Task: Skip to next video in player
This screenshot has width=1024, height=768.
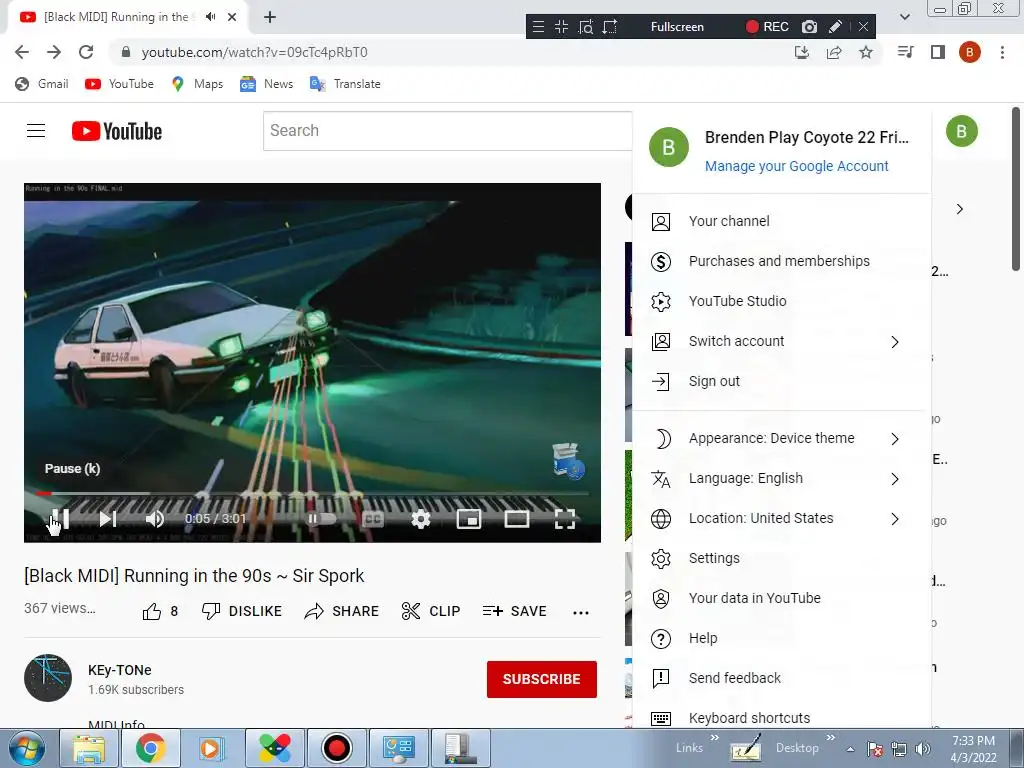Action: coord(108,519)
